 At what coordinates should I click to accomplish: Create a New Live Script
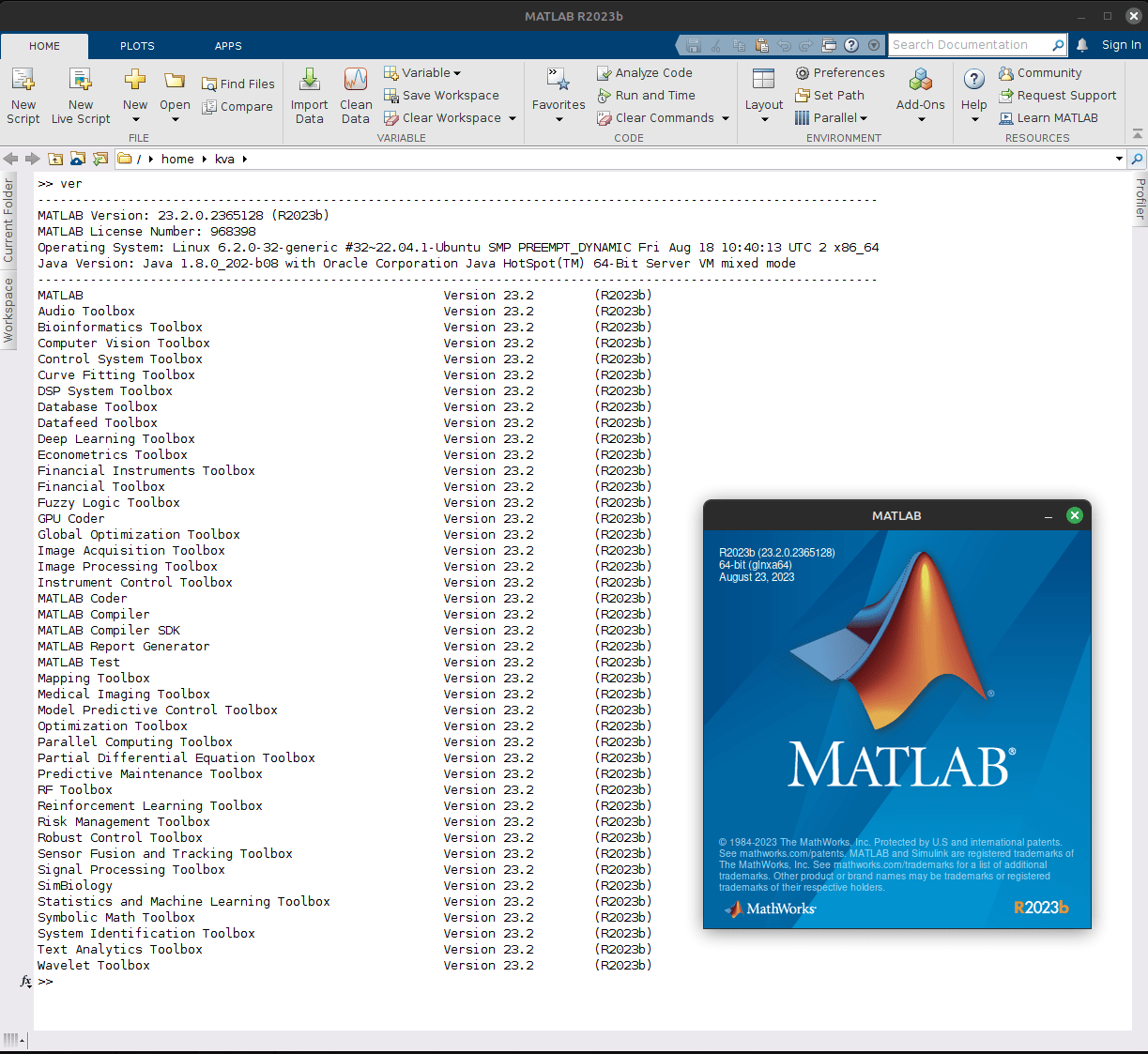pos(81,96)
